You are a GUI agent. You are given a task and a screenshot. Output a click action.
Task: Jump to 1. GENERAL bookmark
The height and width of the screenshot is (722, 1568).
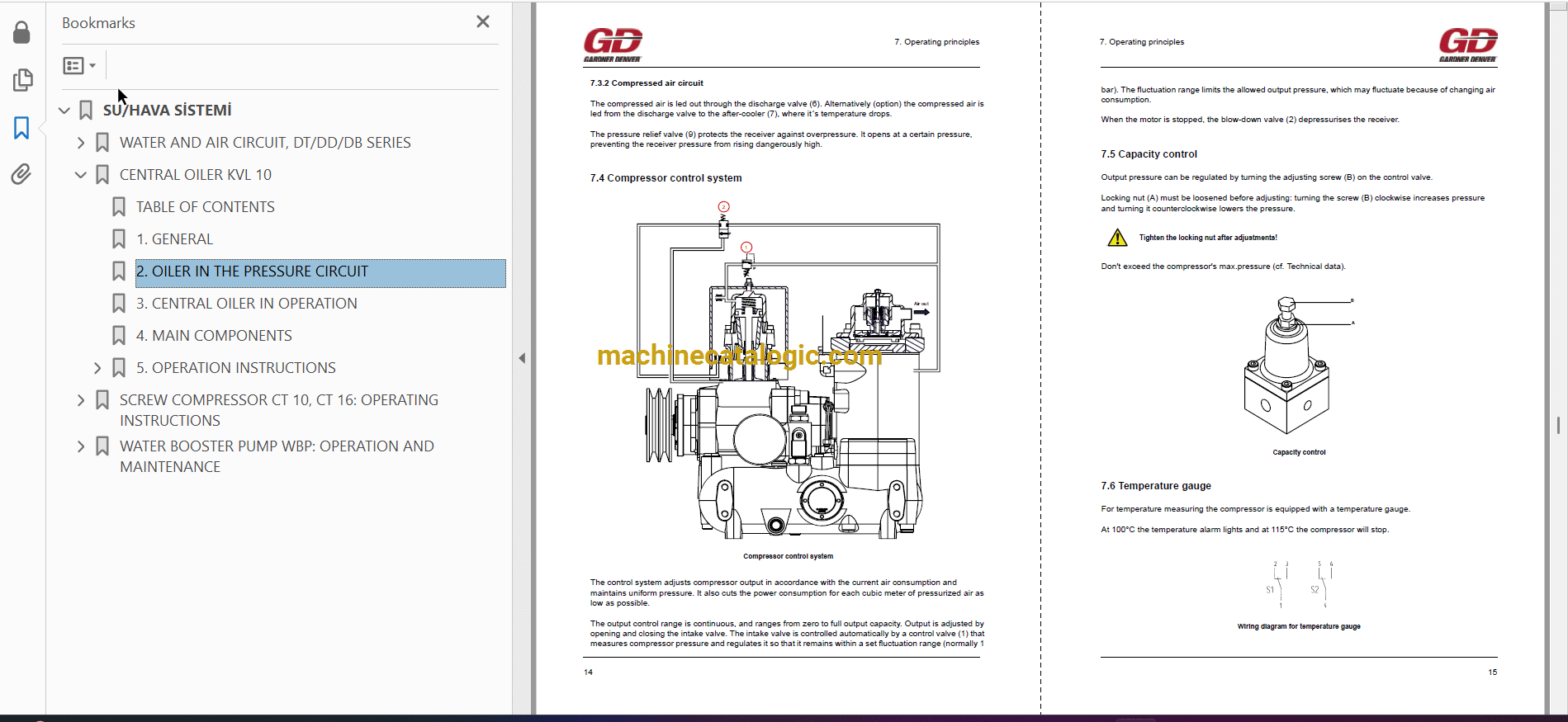tap(175, 239)
